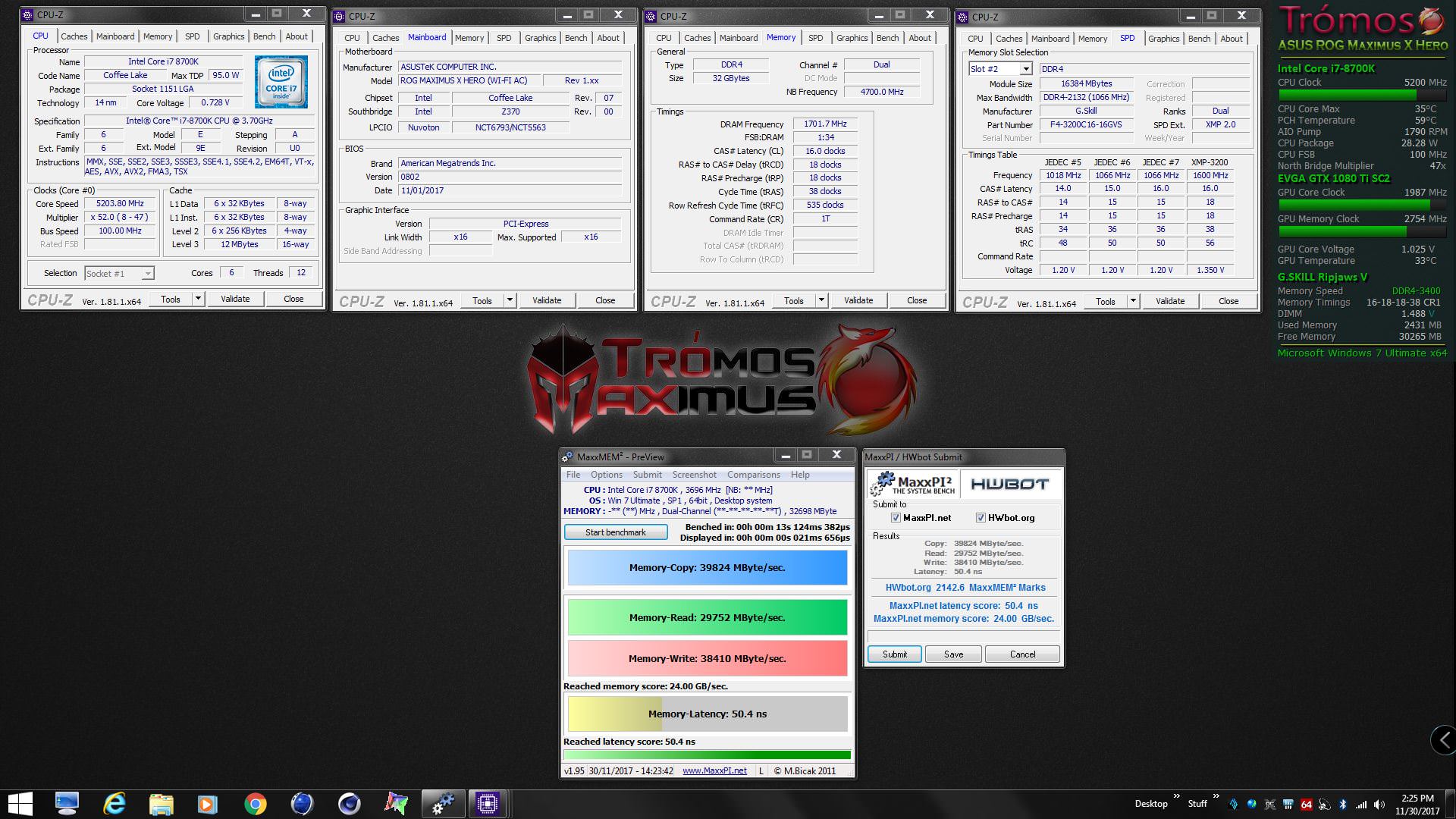Open the volume speaker tray icon

click(x=1379, y=805)
